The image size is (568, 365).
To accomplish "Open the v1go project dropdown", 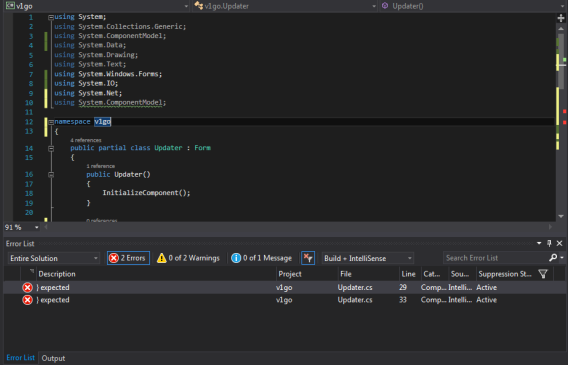I will tap(97, 6).
